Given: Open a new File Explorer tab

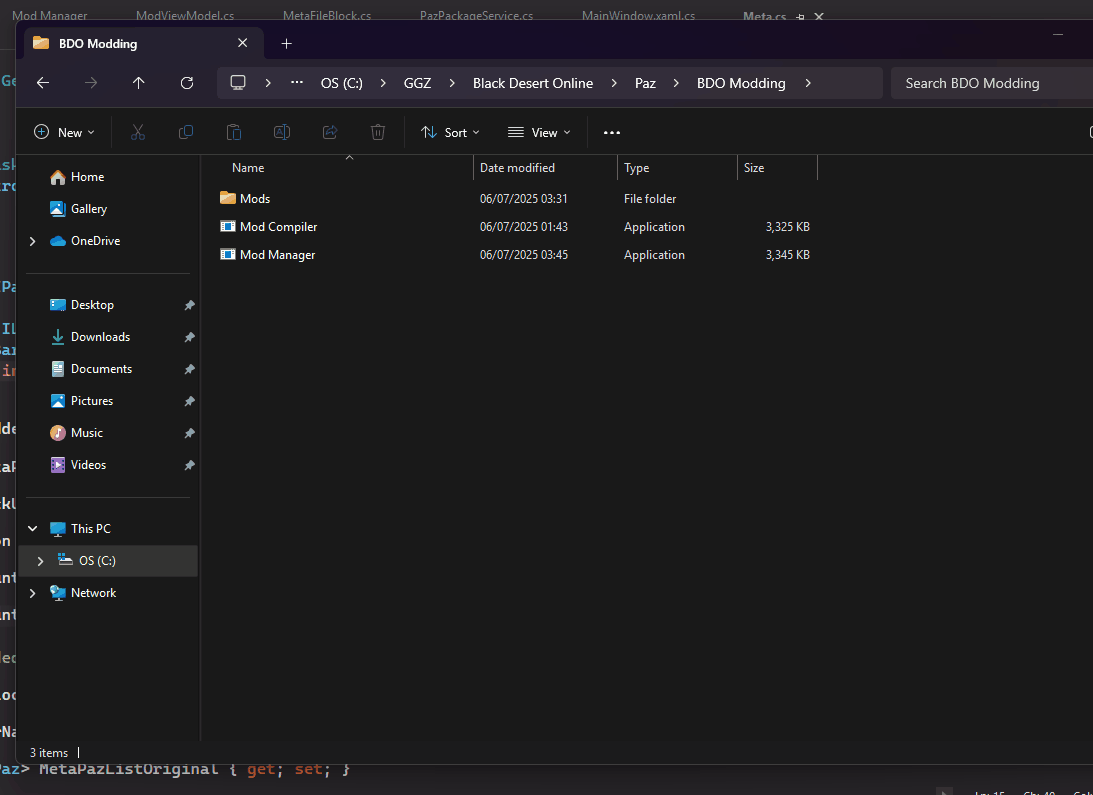Looking at the screenshot, I should pyautogui.click(x=286, y=43).
